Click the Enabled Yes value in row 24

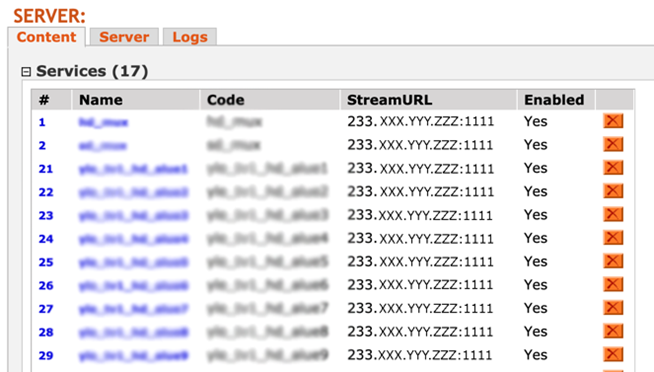pos(536,238)
